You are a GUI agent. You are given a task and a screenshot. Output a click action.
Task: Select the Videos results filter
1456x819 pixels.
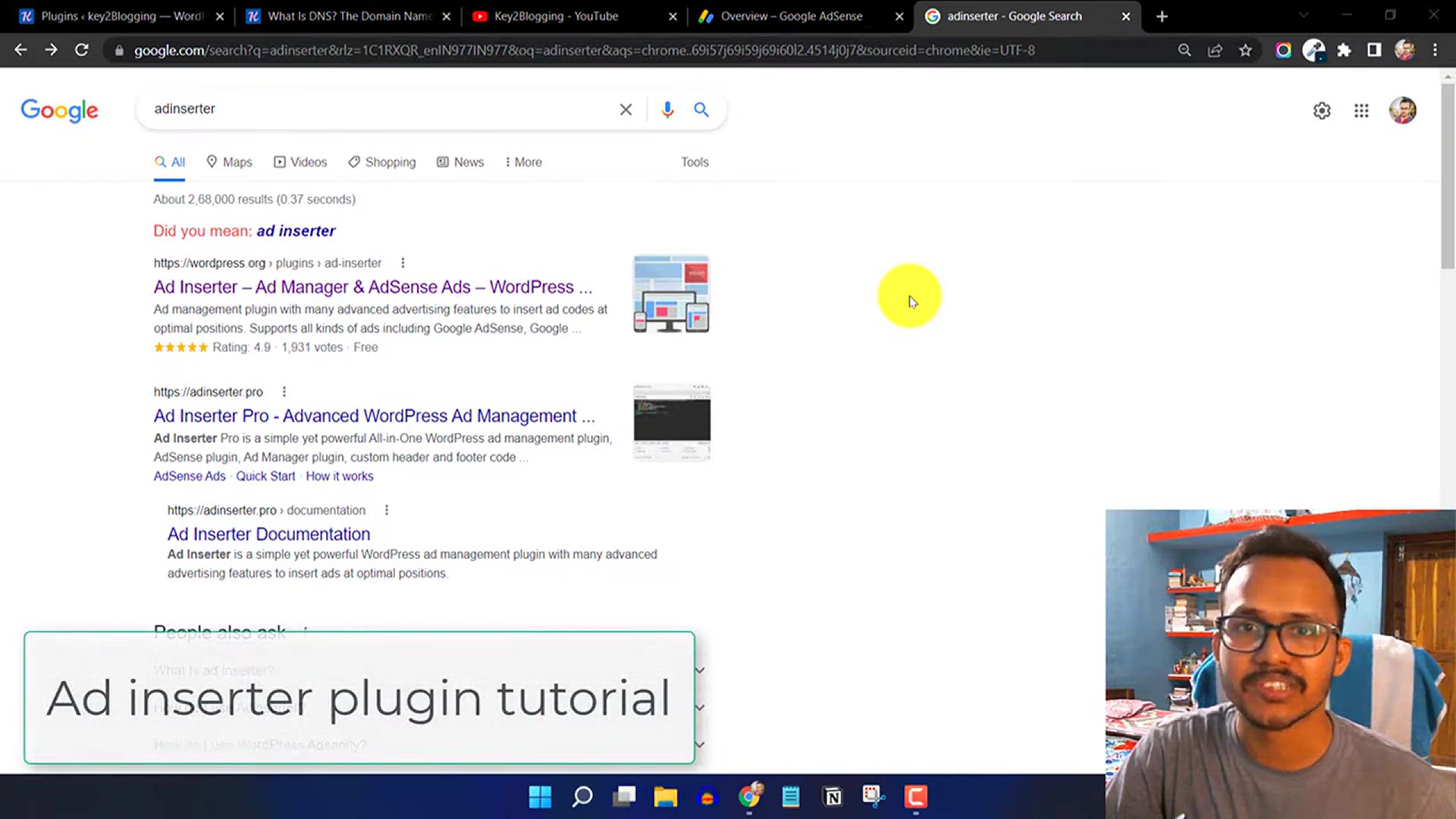(x=300, y=162)
